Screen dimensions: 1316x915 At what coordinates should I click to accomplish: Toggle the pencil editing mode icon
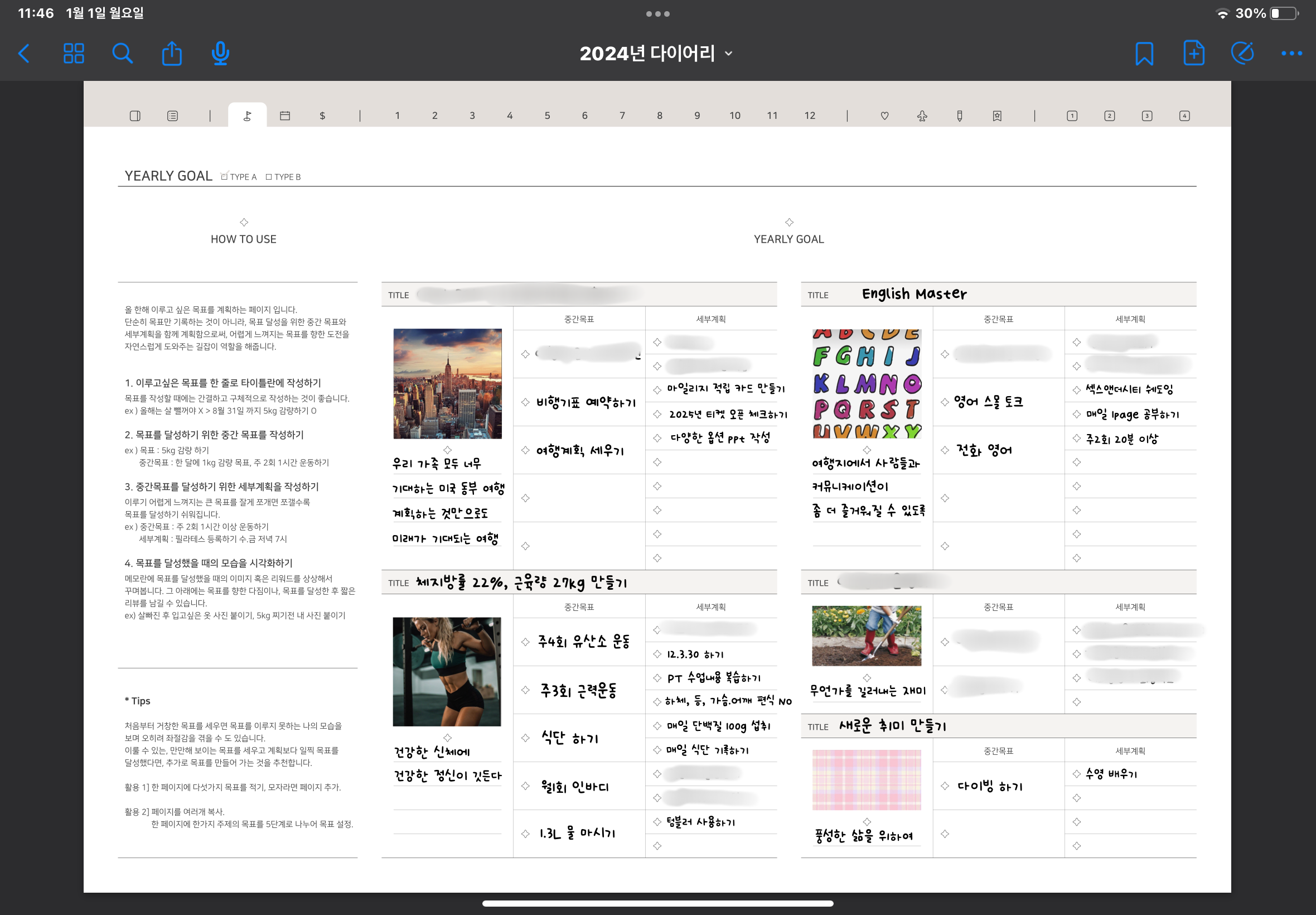pos(1242,54)
